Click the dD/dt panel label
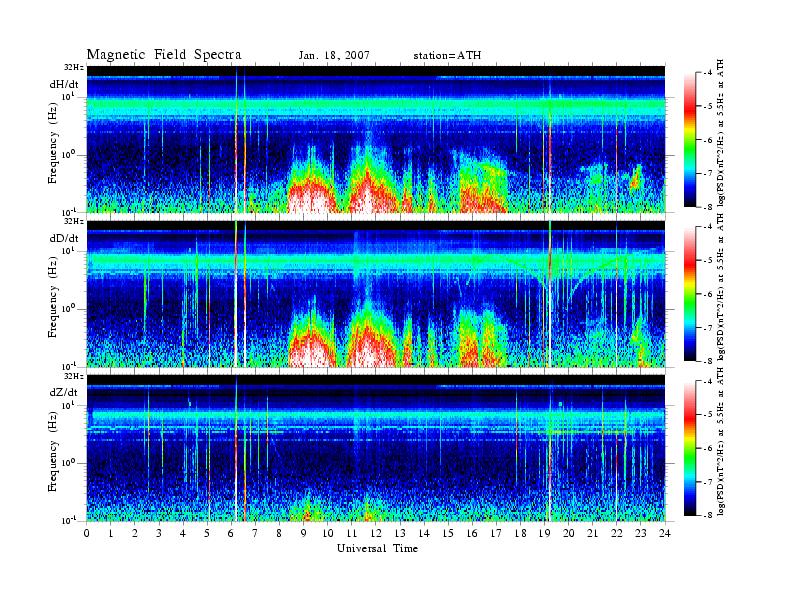The width and height of the screenshot is (792, 612). (x=64, y=238)
